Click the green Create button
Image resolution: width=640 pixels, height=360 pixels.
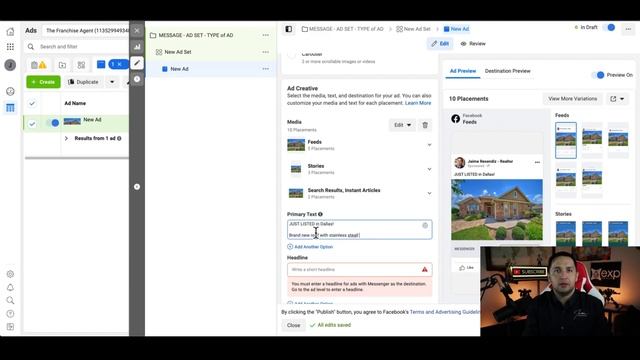point(43,82)
